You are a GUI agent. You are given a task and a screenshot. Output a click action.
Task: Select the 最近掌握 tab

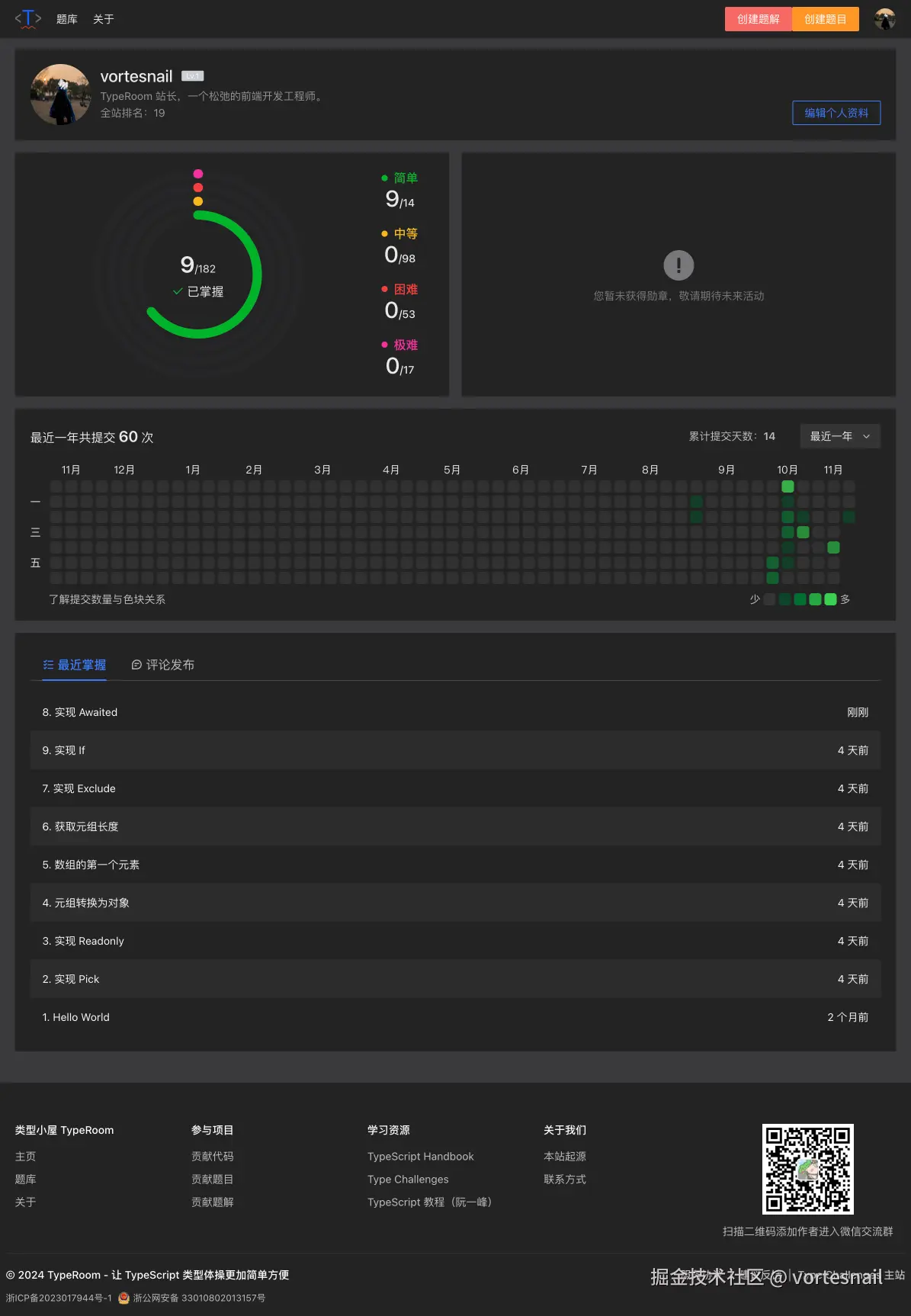(75, 665)
